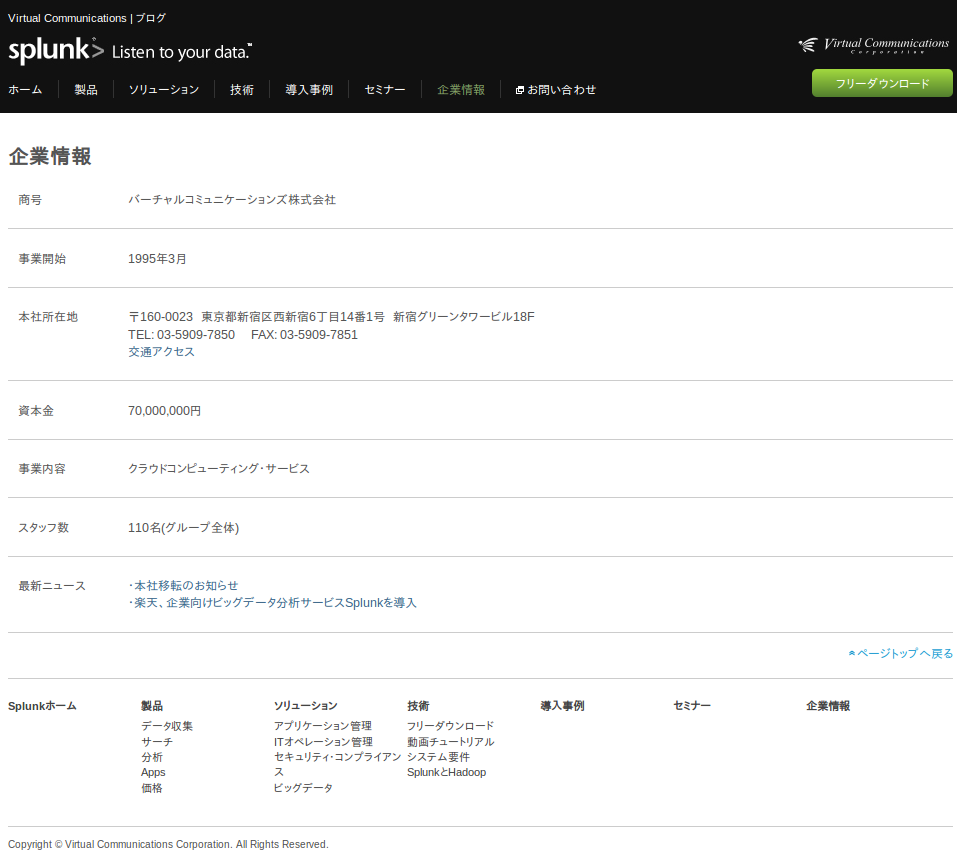Open the footer フリーダウンロード link
Screen dimensions: 957x863
pyautogui.click(x=450, y=726)
